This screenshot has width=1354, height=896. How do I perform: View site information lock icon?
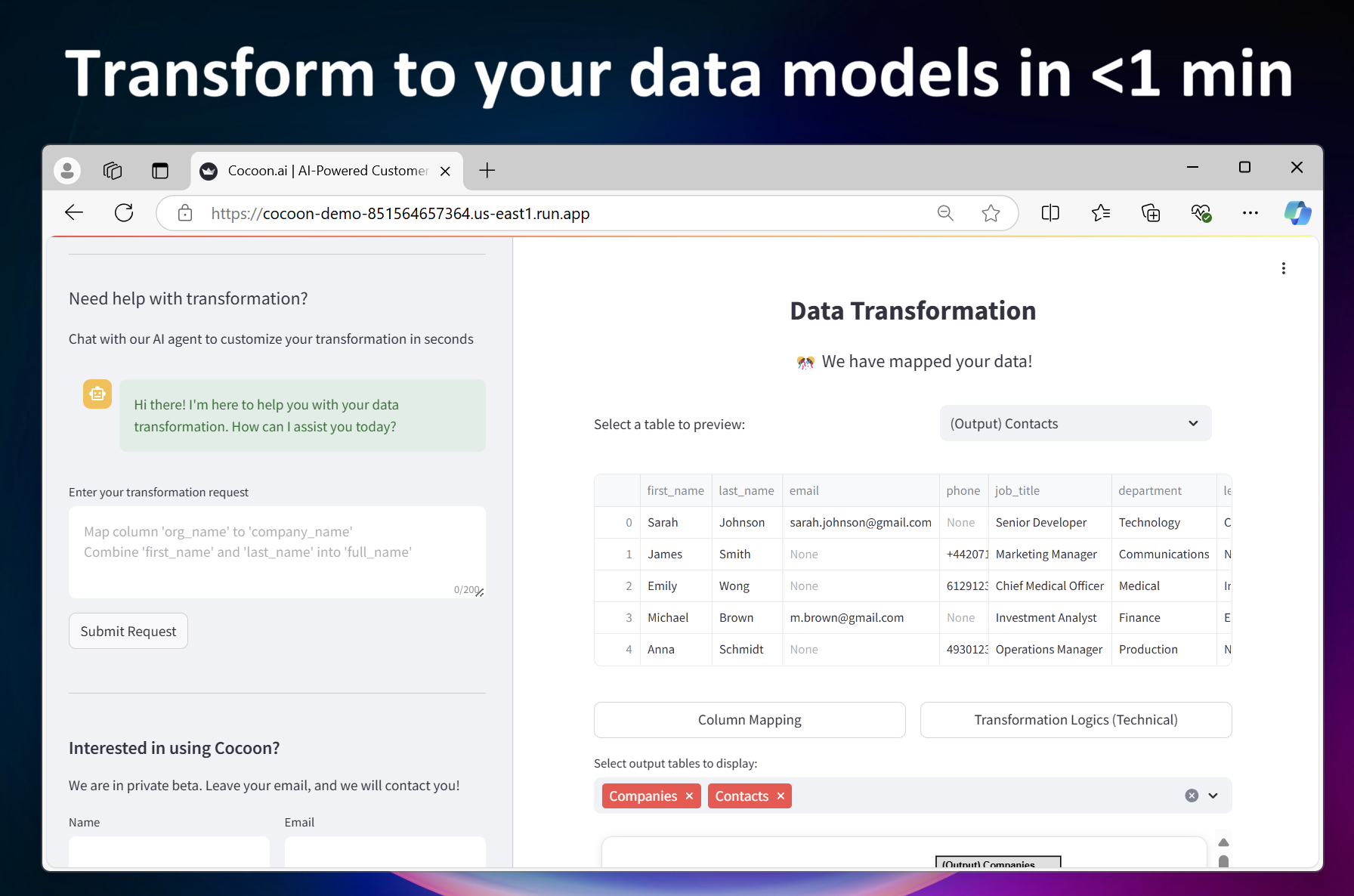point(185,213)
